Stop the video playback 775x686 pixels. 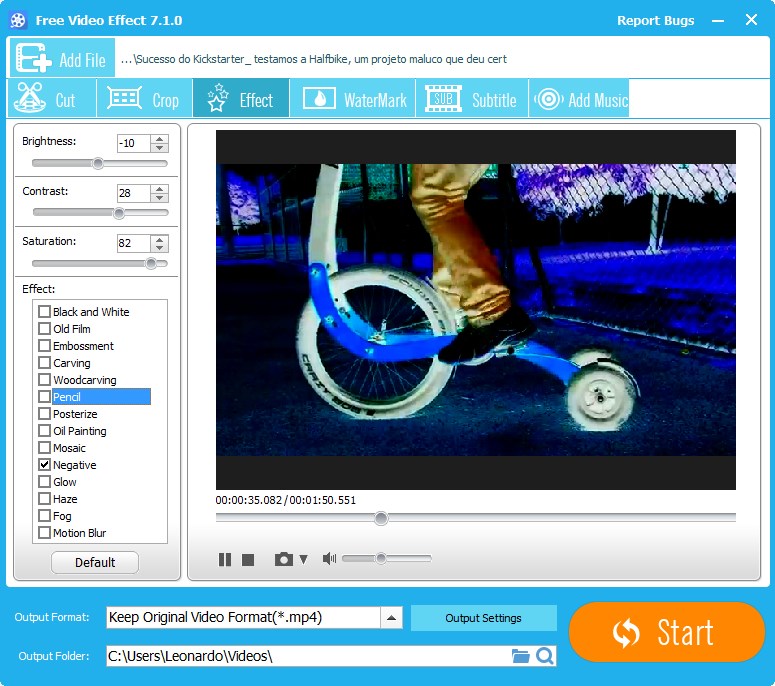248,559
